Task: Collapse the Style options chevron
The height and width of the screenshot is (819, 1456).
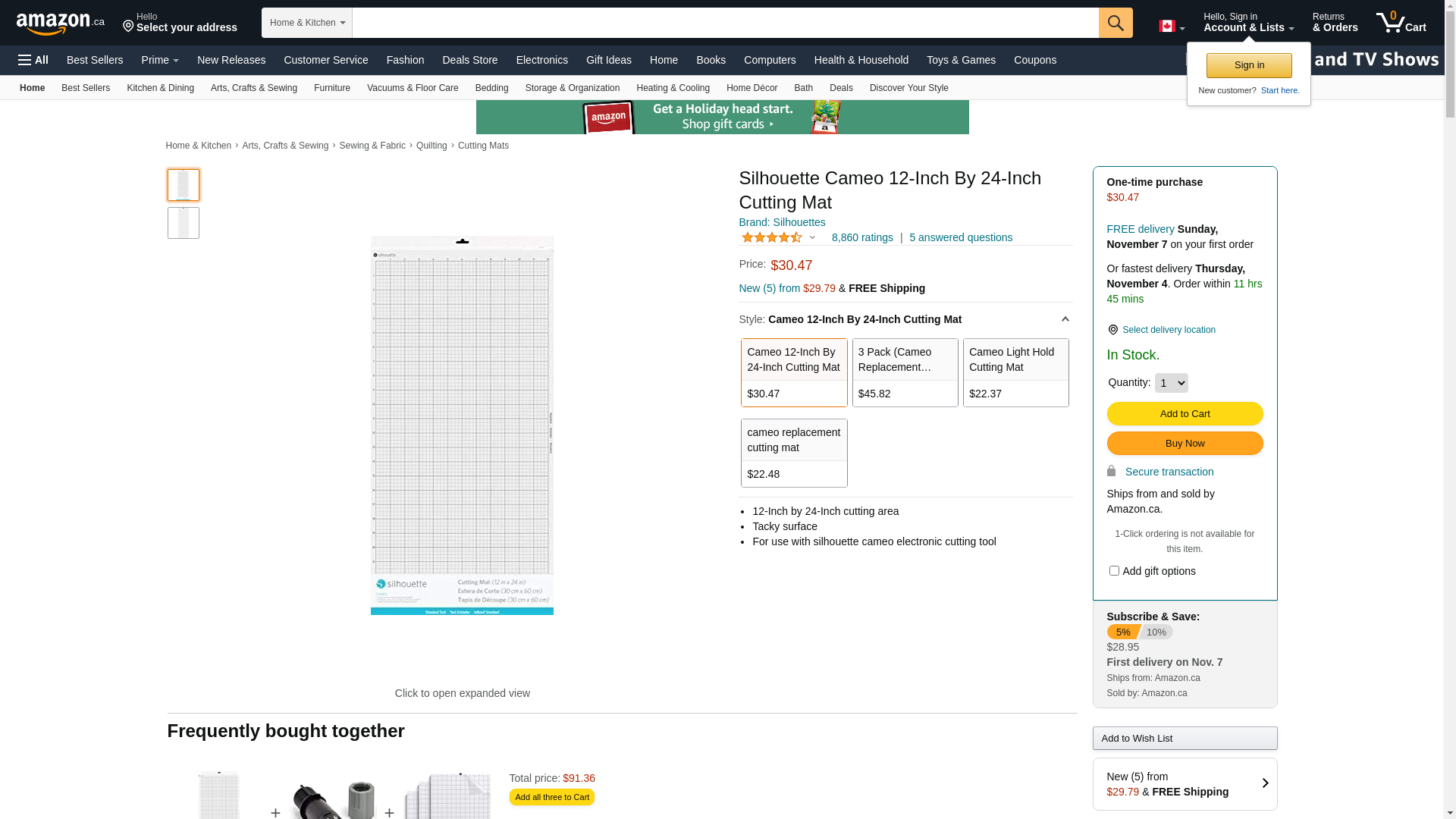Action: coord(1065,319)
